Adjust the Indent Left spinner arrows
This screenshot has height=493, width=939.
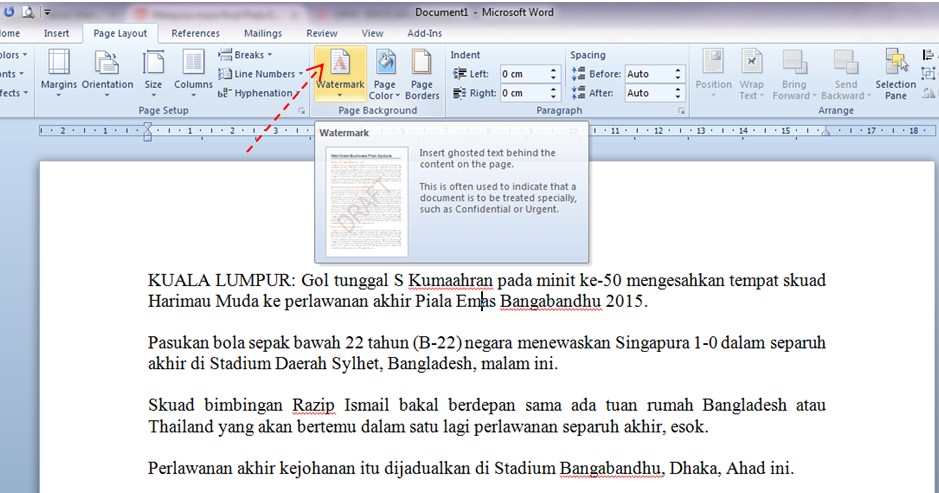point(554,74)
